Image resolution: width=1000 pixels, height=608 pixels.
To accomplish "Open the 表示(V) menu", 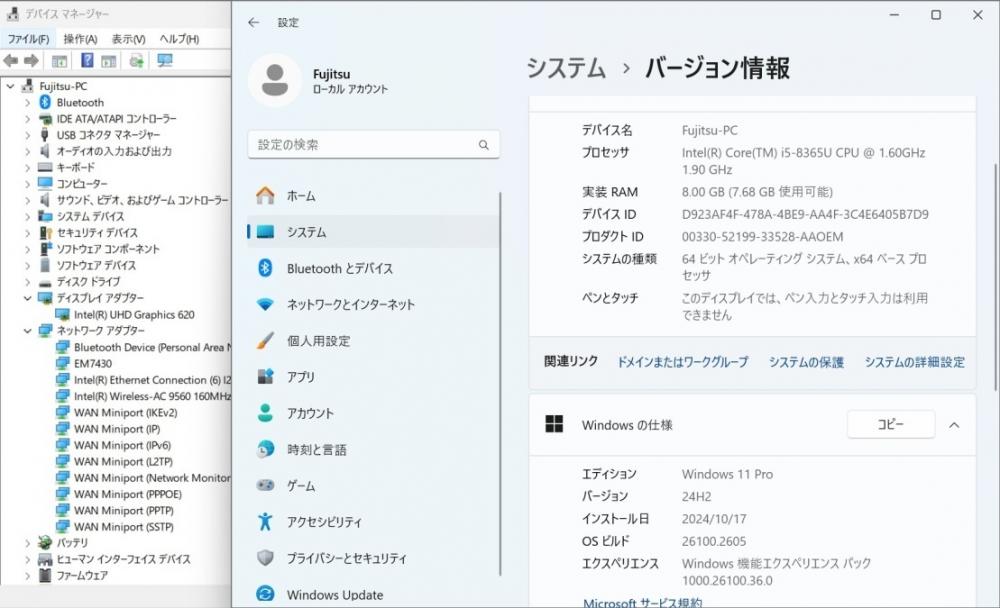I will (x=128, y=39).
